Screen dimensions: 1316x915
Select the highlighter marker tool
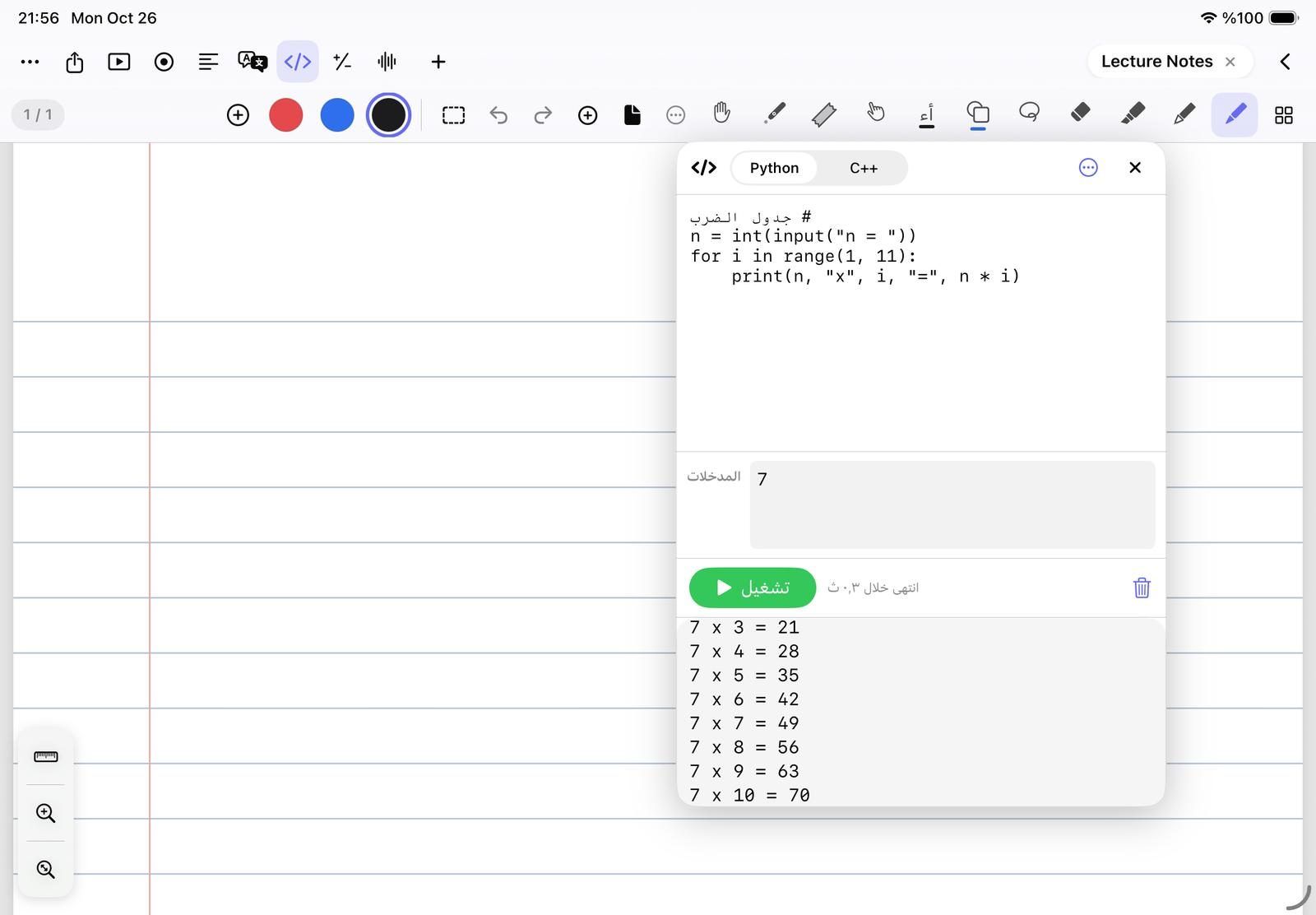pos(1133,114)
